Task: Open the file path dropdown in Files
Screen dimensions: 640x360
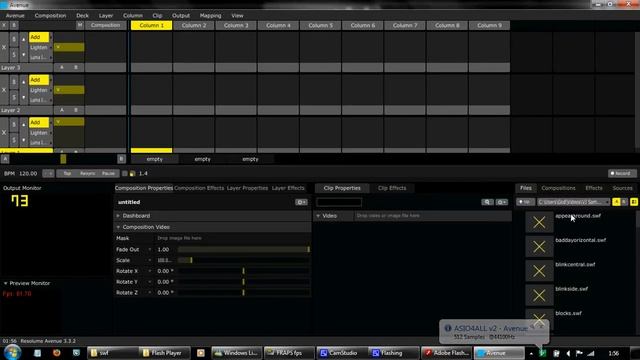Action: pos(573,202)
